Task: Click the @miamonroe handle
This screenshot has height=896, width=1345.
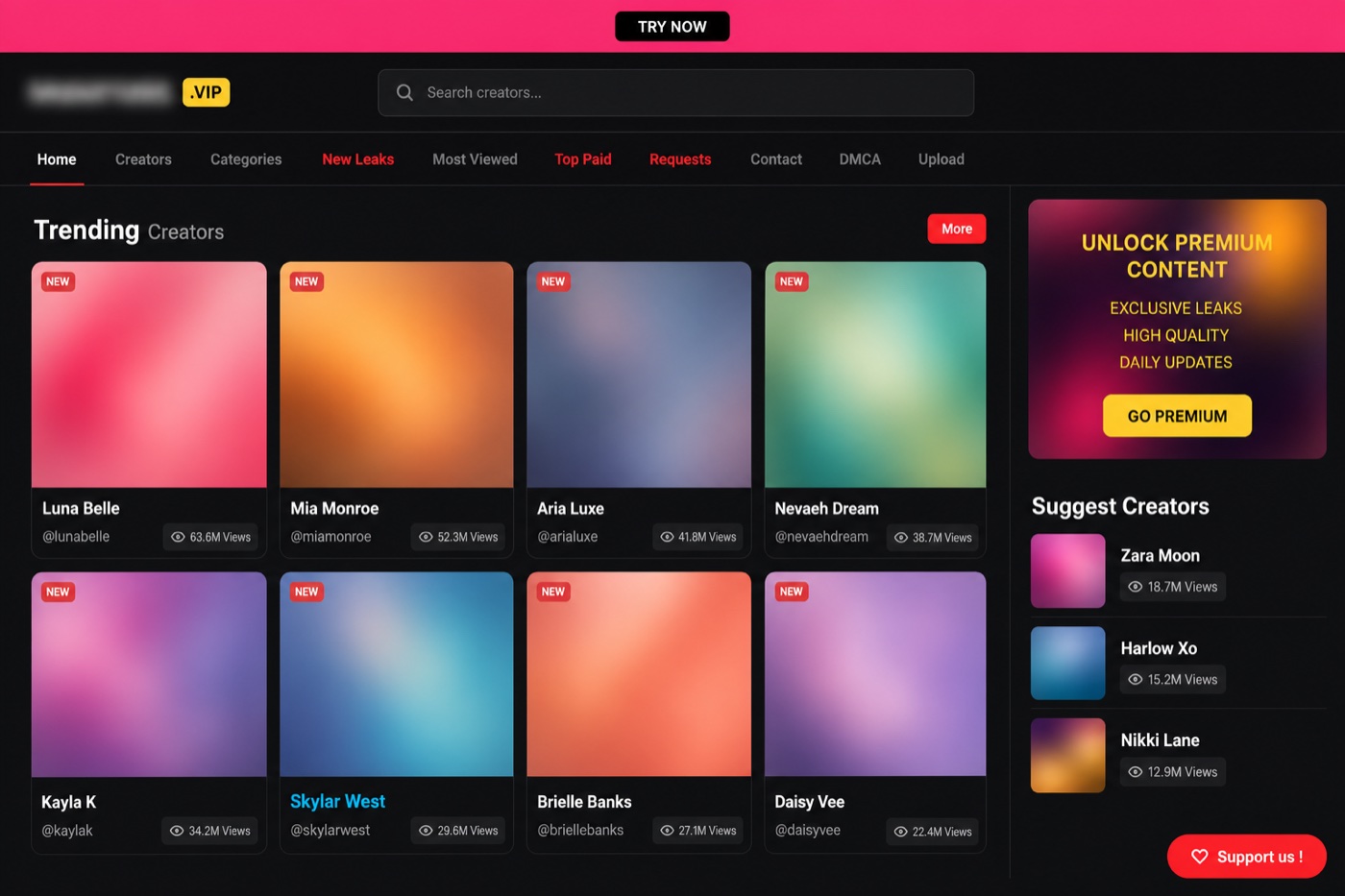Action: point(330,537)
